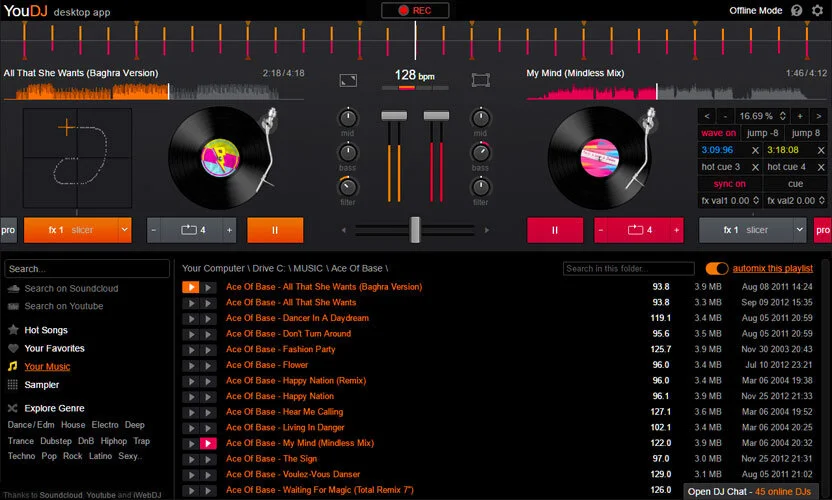Click the main Search field
The image size is (832, 500).
click(x=87, y=269)
